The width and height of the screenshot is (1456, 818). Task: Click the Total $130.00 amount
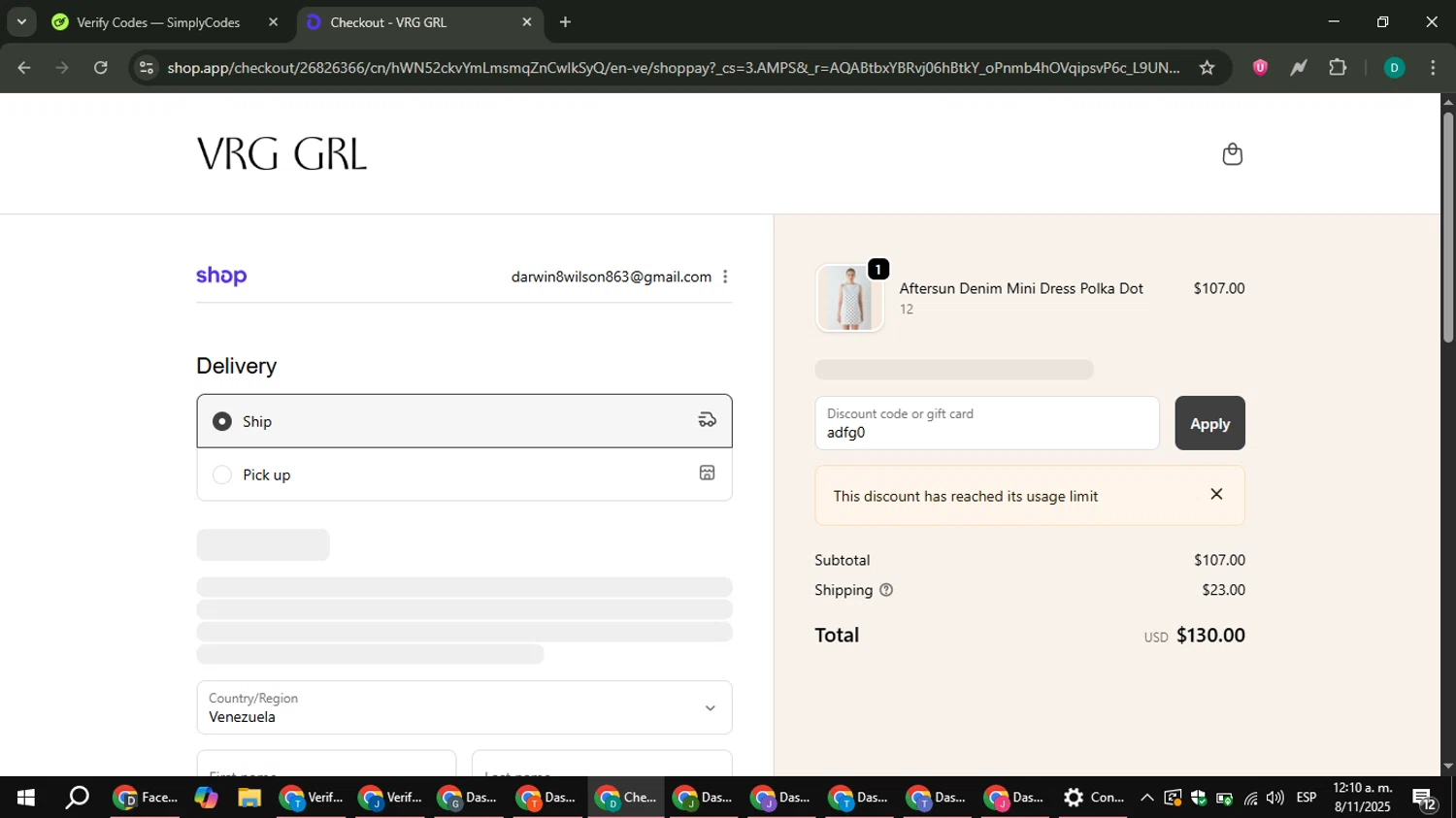(x=1210, y=636)
